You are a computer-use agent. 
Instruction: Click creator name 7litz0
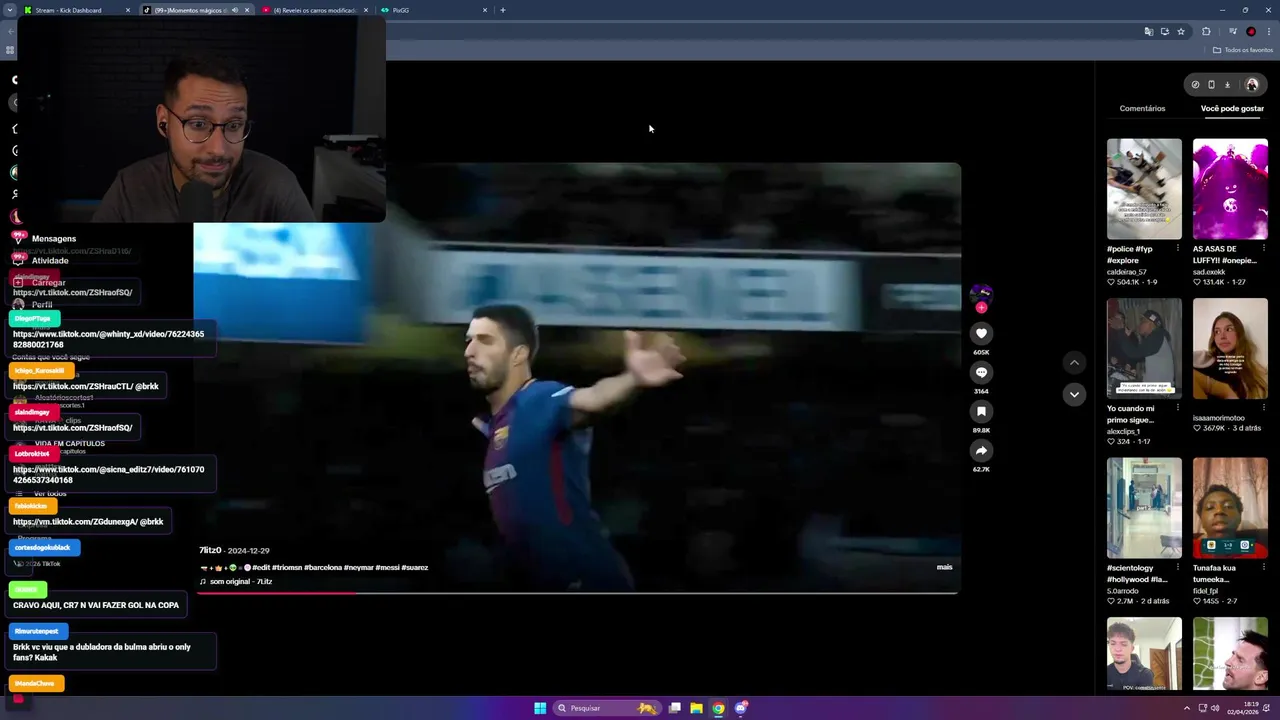coord(210,550)
